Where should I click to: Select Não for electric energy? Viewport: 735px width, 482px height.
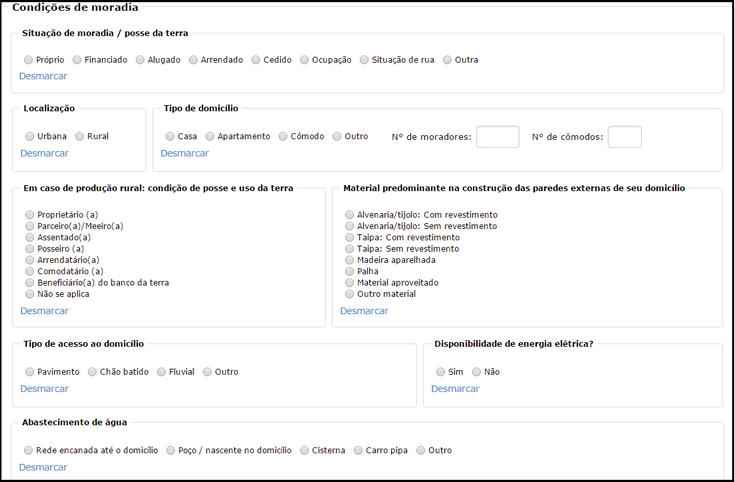pos(477,372)
